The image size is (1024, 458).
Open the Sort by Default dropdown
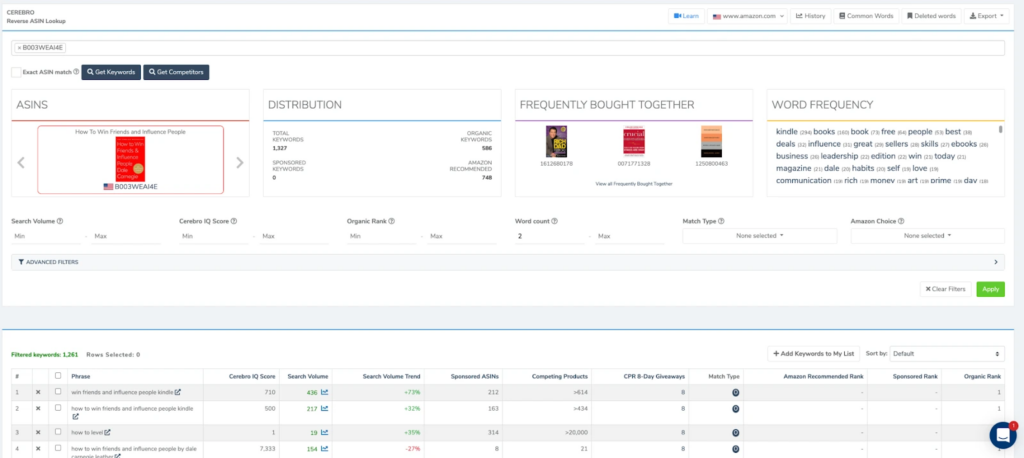click(947, 353)
